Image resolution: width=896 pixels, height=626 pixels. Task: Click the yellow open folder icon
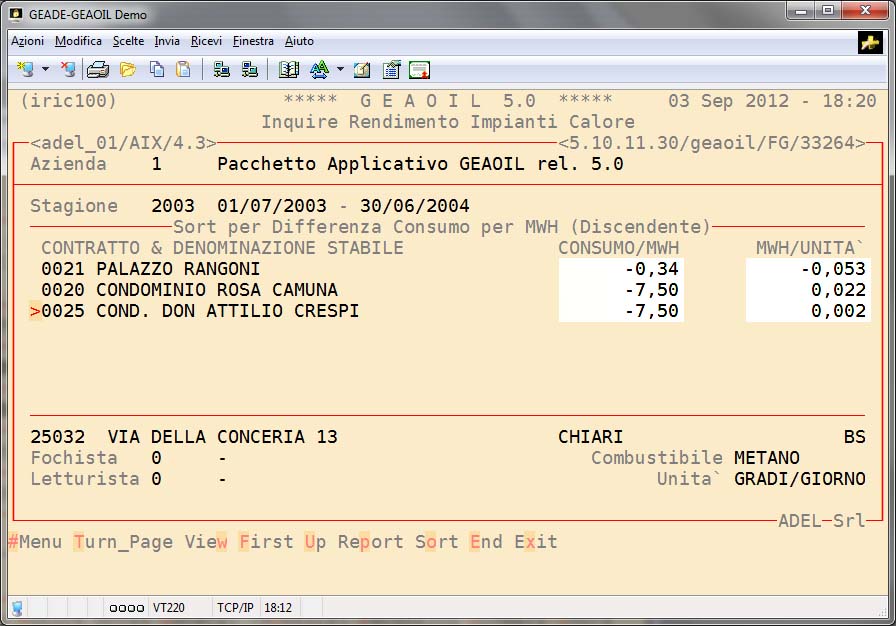coord(128,70)
